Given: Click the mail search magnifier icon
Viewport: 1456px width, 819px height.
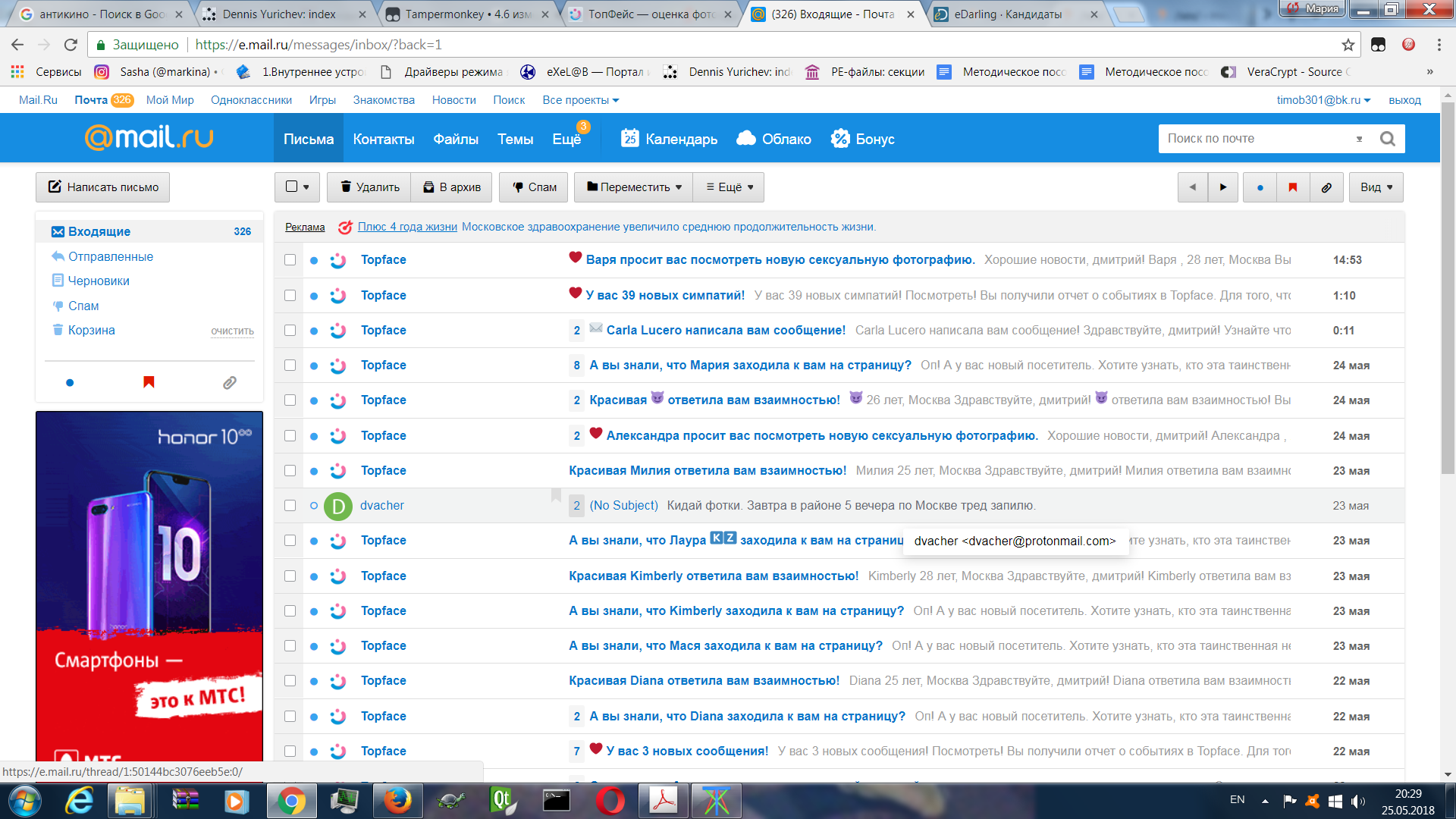Looking at the screenshot, I should click(x=1387, y=139).
